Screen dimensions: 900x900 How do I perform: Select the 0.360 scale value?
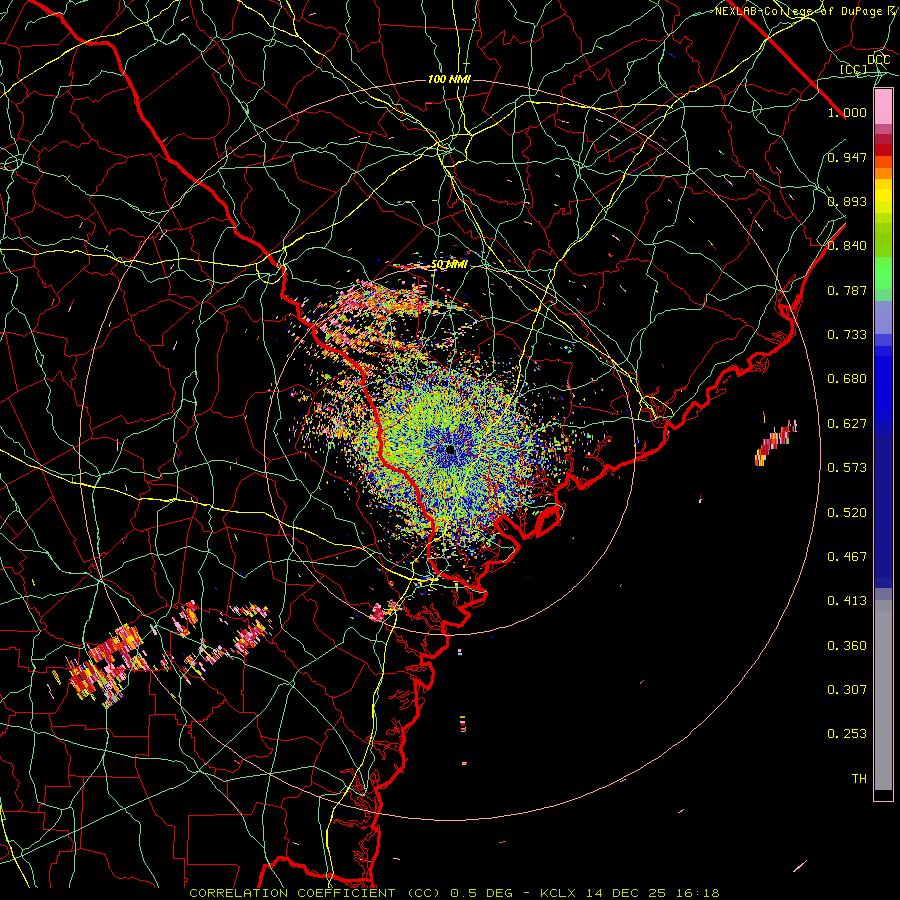847,646
